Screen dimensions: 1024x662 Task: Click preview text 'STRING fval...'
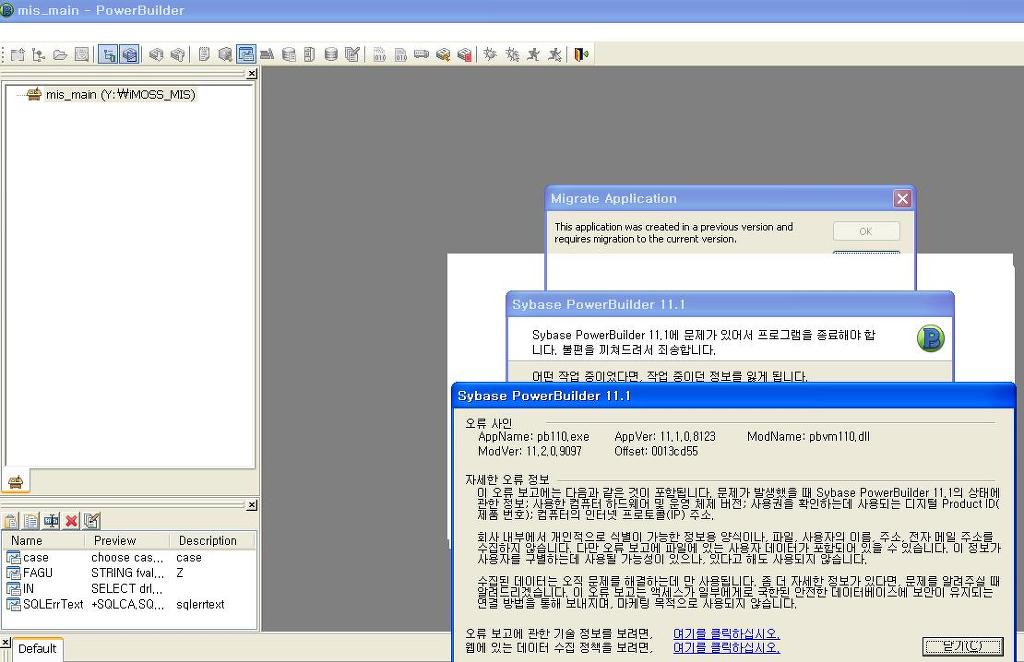pos(127,573)
